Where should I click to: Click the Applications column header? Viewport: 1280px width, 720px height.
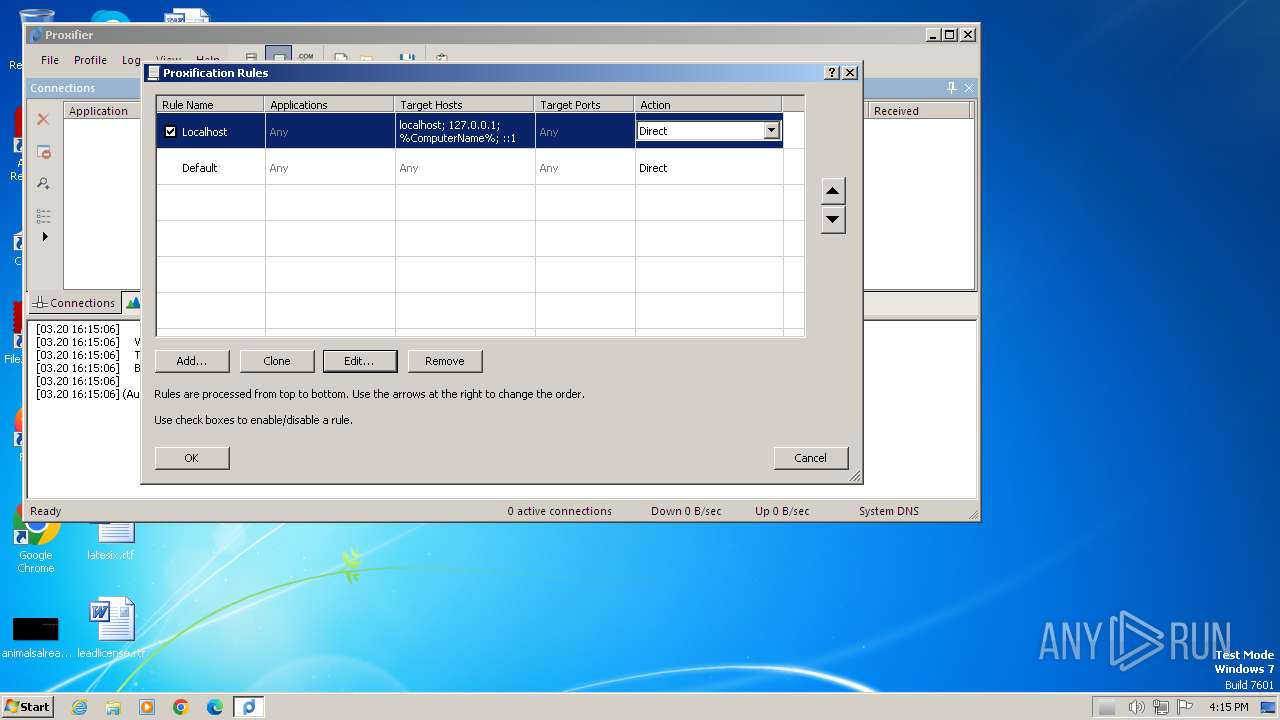[330, 104]
